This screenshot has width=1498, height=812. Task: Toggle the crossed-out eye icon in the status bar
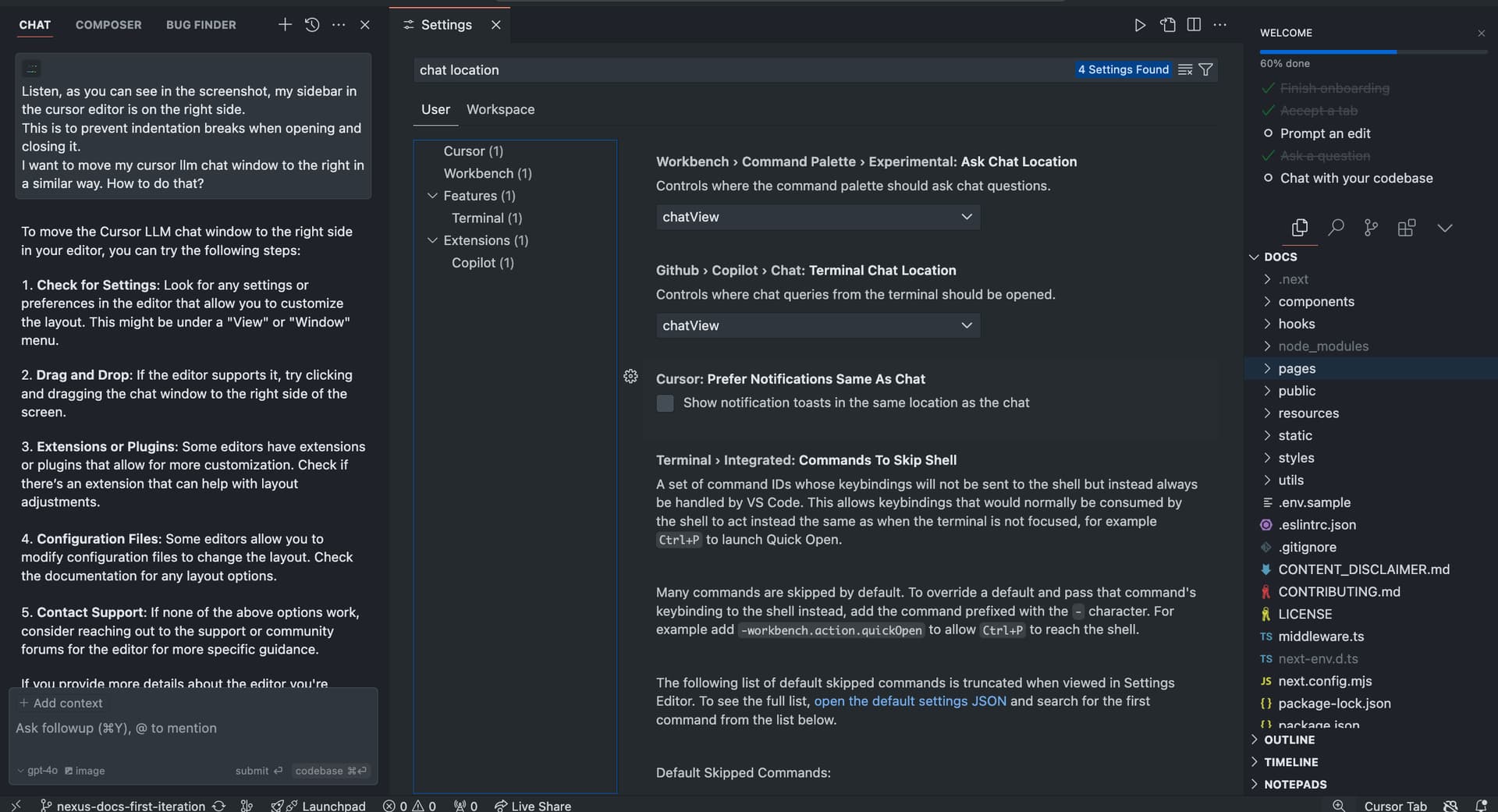click(x=1450, y=806)
